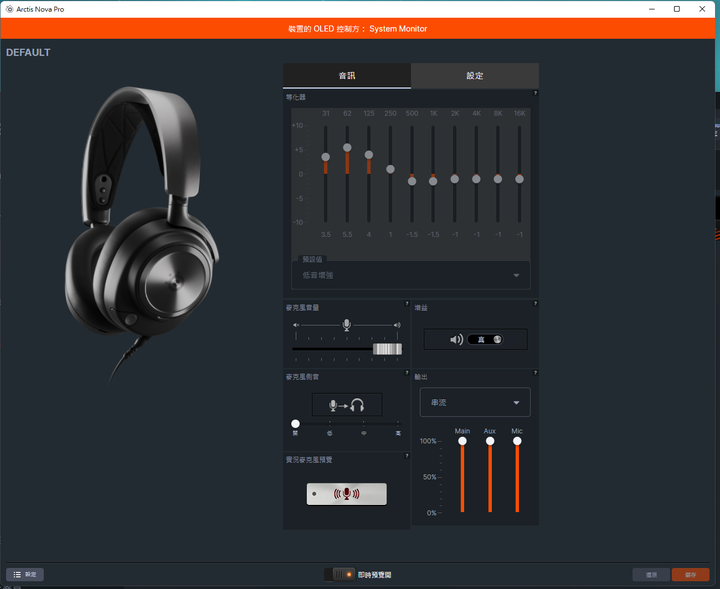Click the equalizer help question mark
This screenshot has width=720, height=589.
point(535,93)
